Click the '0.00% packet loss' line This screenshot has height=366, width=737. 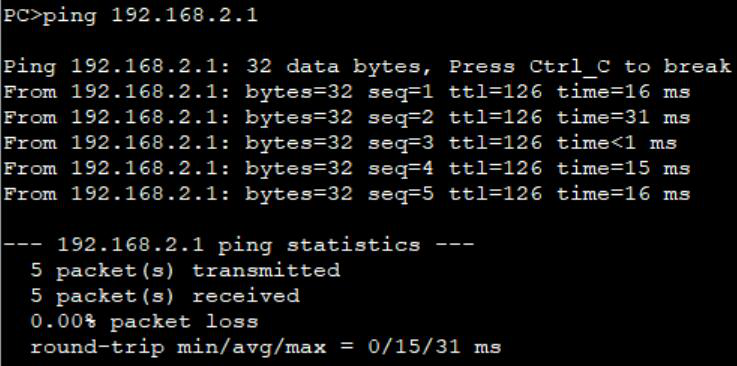point(144,321)
